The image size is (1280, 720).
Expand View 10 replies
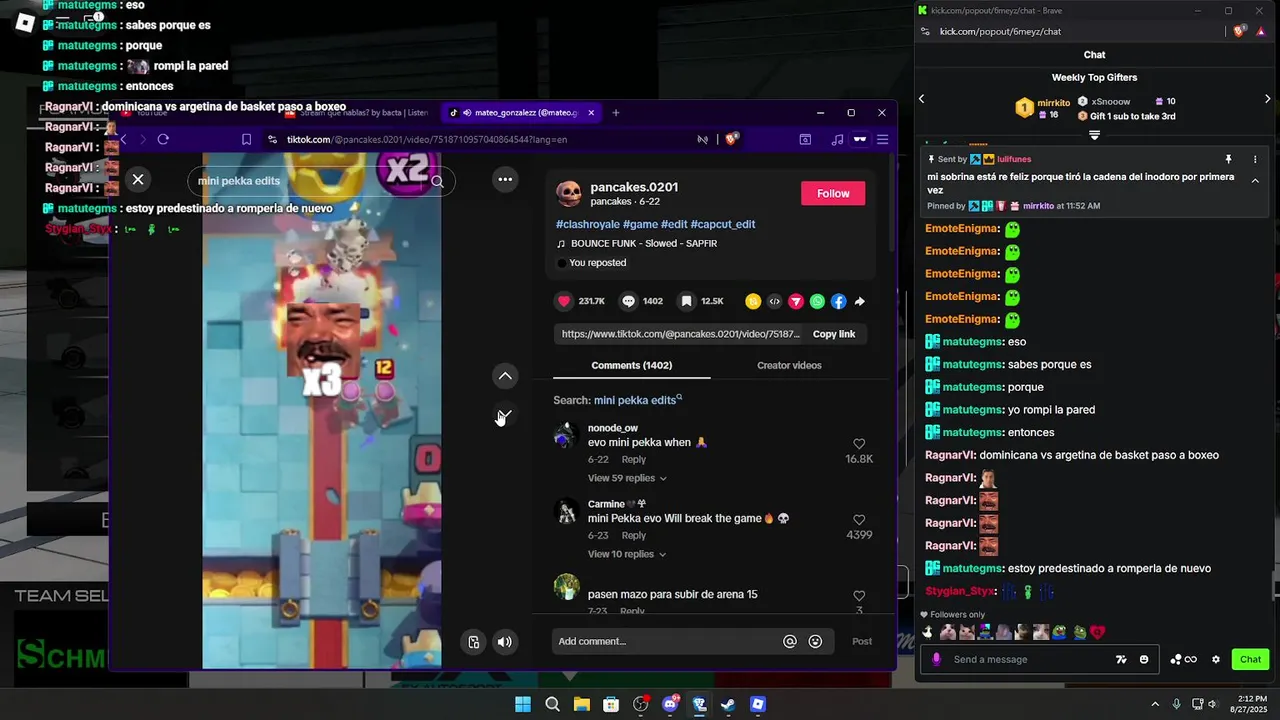coord(627,554)
